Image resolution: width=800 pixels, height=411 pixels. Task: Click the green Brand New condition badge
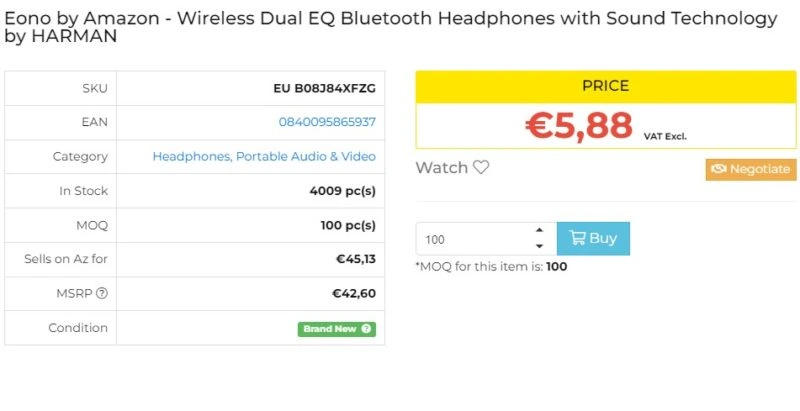click(330, 329)
